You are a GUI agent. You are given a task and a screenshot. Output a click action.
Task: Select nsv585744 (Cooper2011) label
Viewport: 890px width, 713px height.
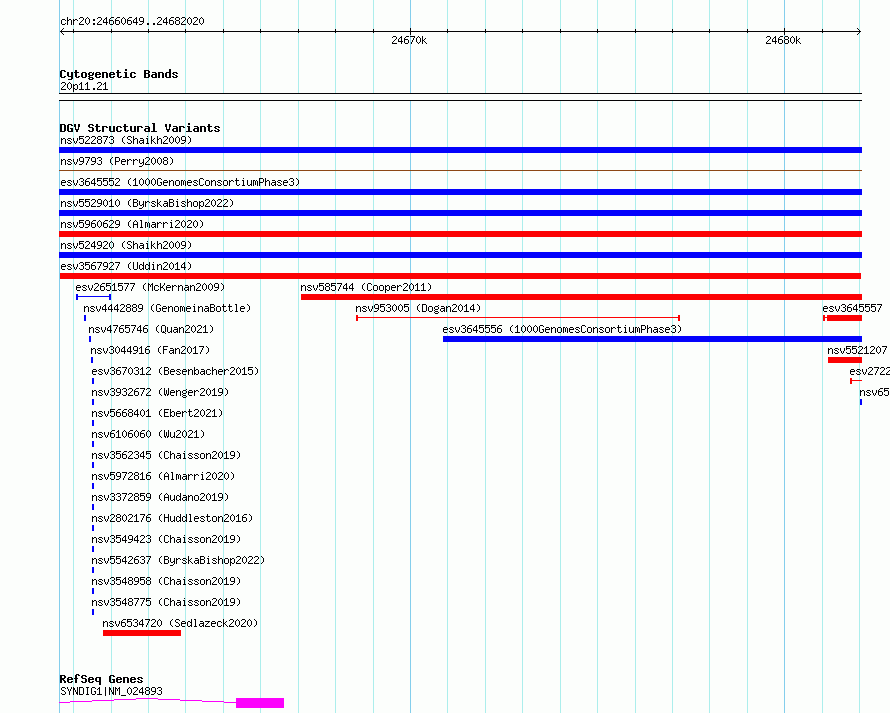click(366, 287)
